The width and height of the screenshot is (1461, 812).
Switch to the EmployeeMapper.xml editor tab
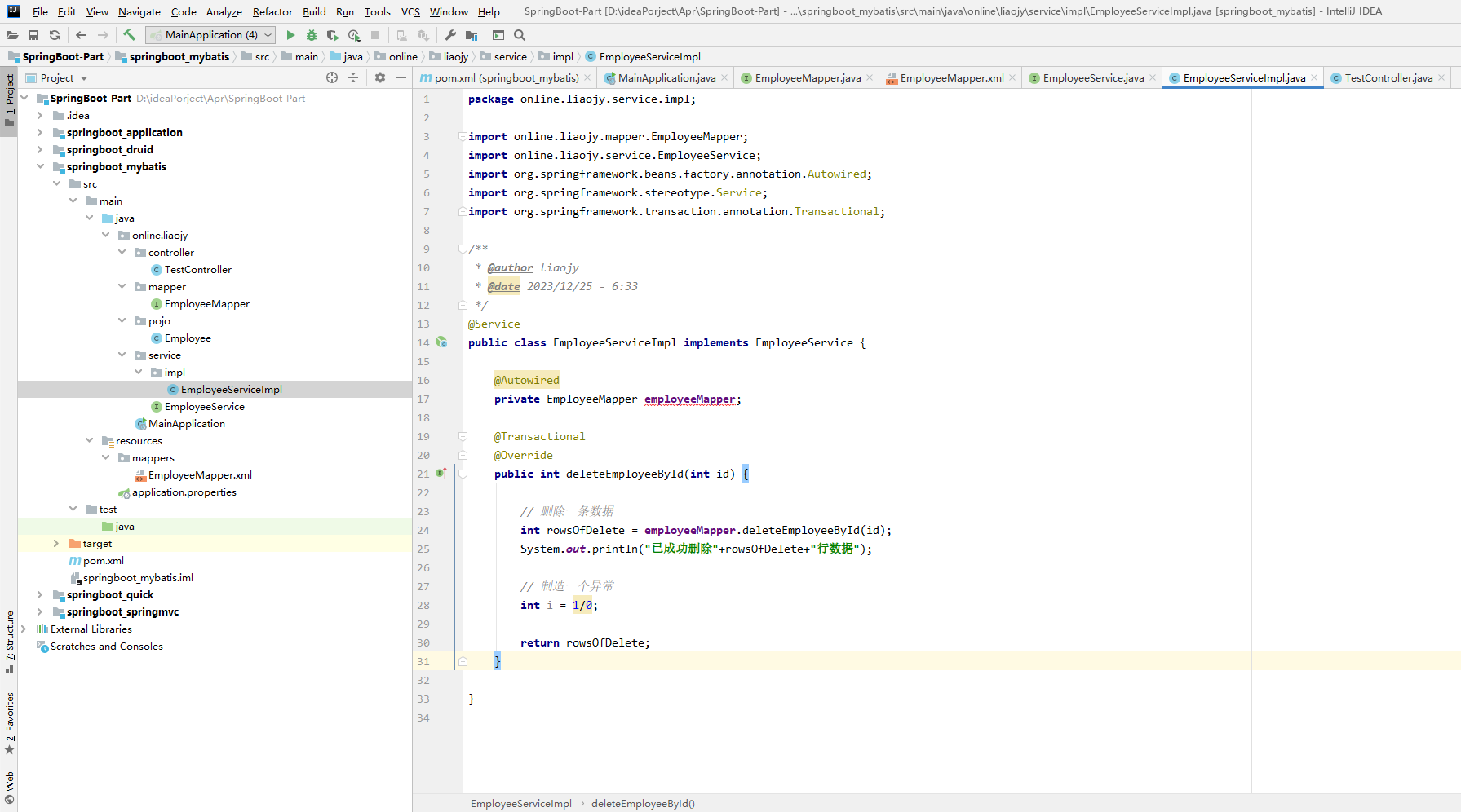[x=951, y=78]
